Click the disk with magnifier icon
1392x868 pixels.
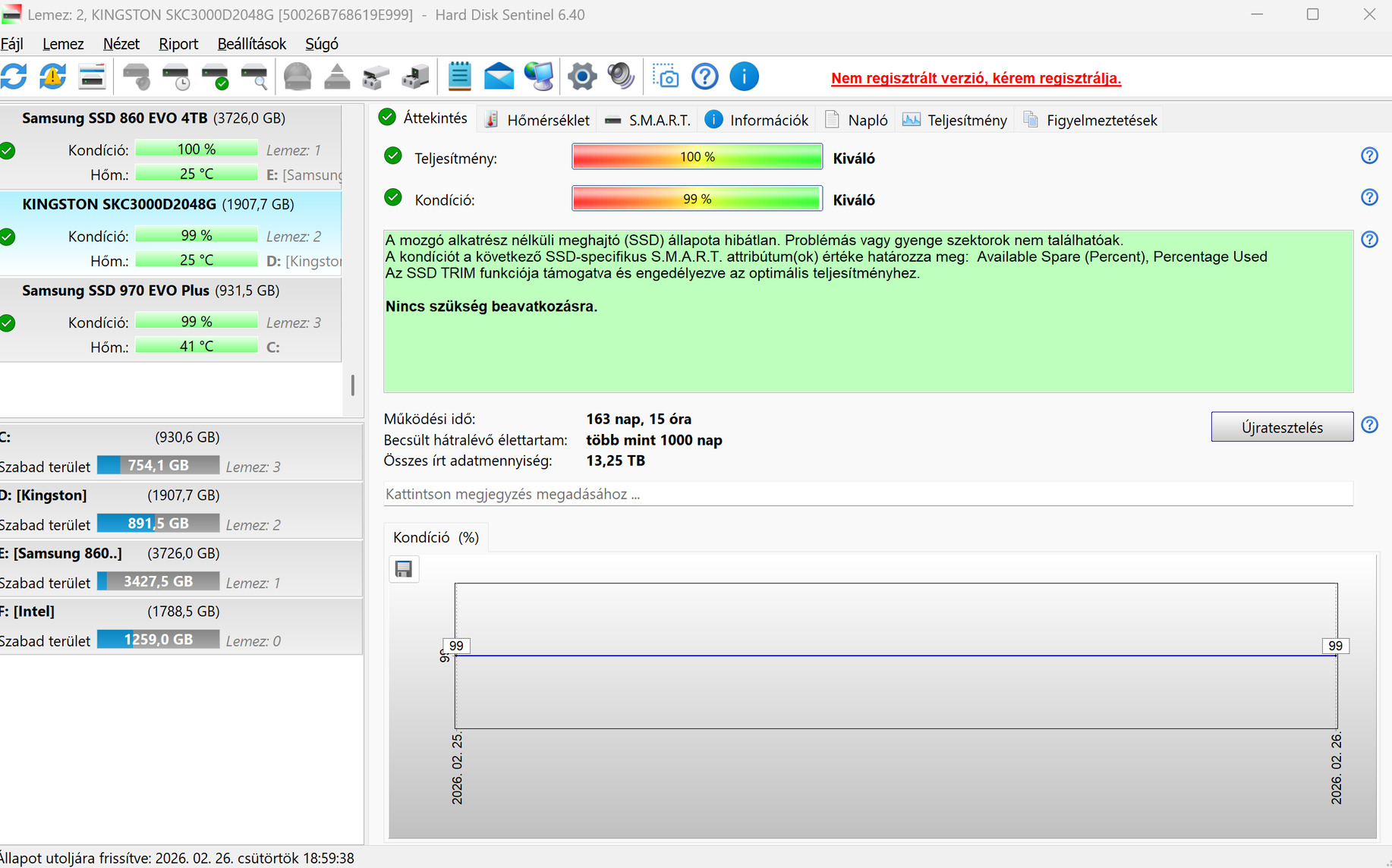254,77
